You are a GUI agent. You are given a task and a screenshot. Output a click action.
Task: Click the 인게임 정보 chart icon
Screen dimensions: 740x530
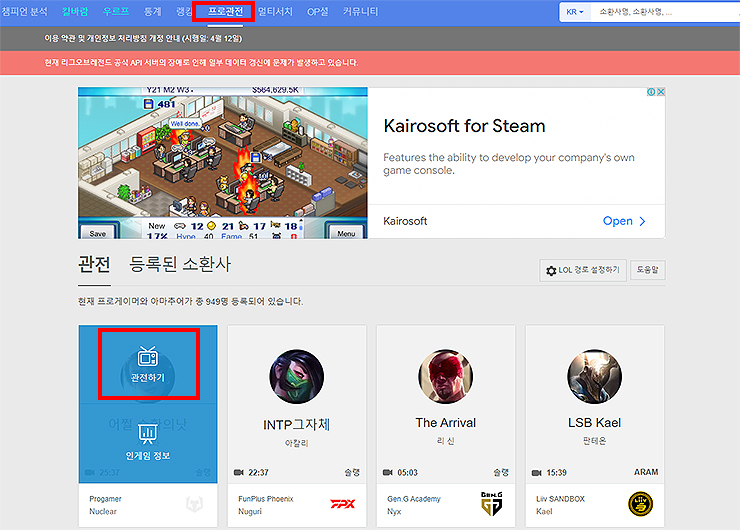[x=147, y=433]
